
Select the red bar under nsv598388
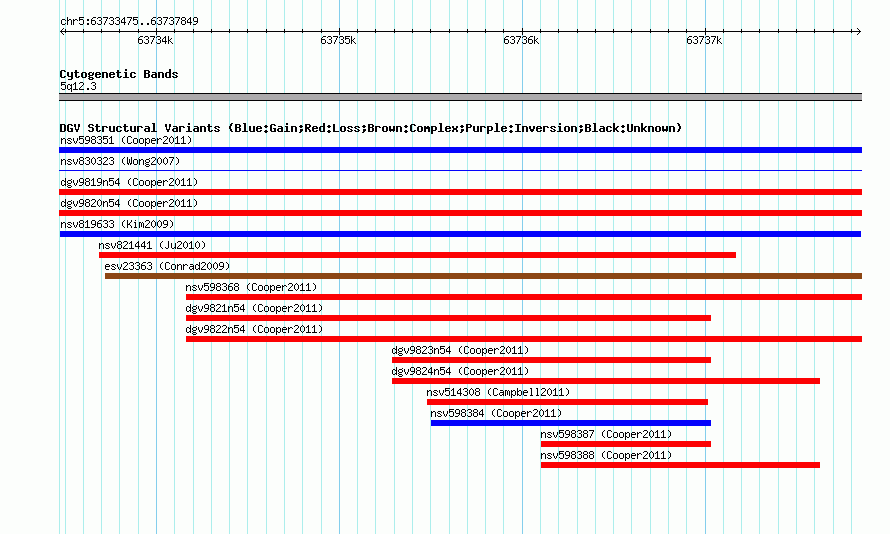click(681, 465)
